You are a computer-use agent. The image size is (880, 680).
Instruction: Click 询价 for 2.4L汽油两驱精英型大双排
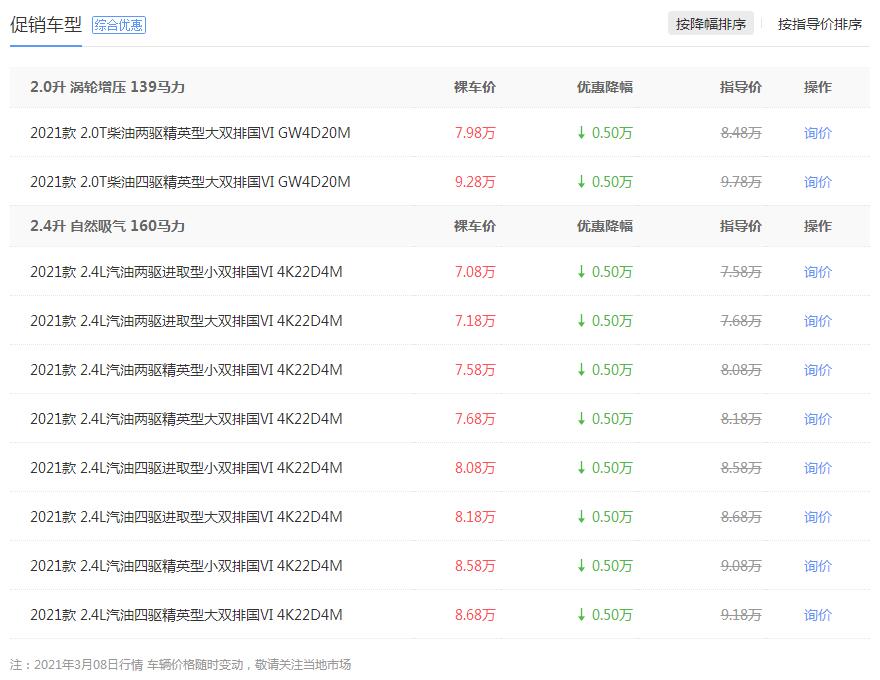[x=817, y=419]
